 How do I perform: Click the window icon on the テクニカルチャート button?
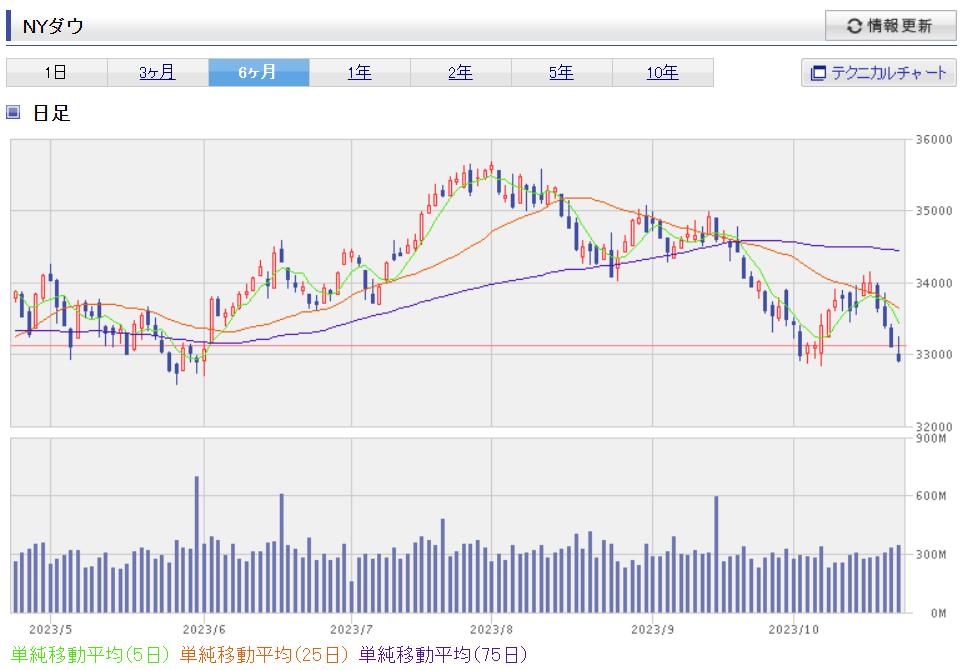(x=818, y=73)
